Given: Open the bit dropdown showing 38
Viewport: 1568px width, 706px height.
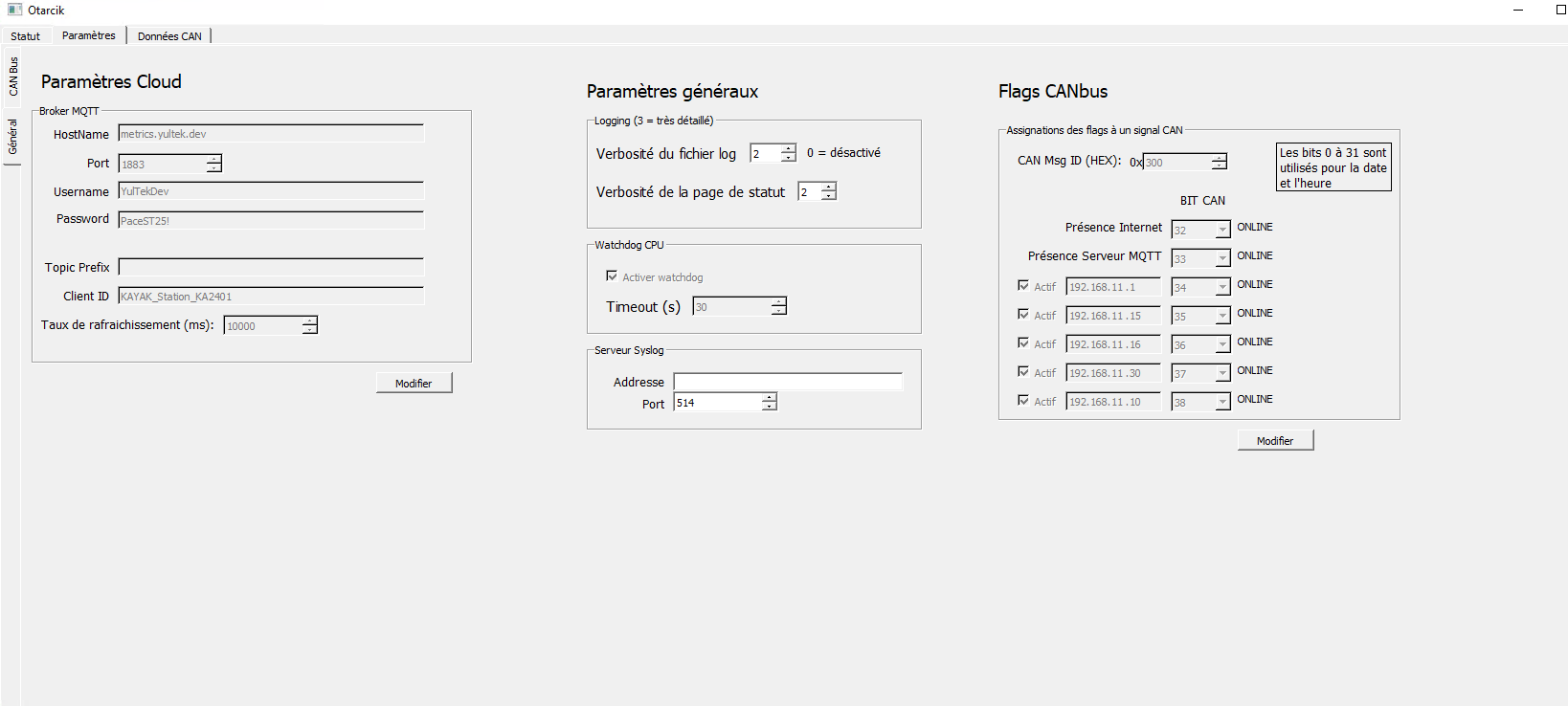Looking at the screenshot, I should [x=1221, y=402].
